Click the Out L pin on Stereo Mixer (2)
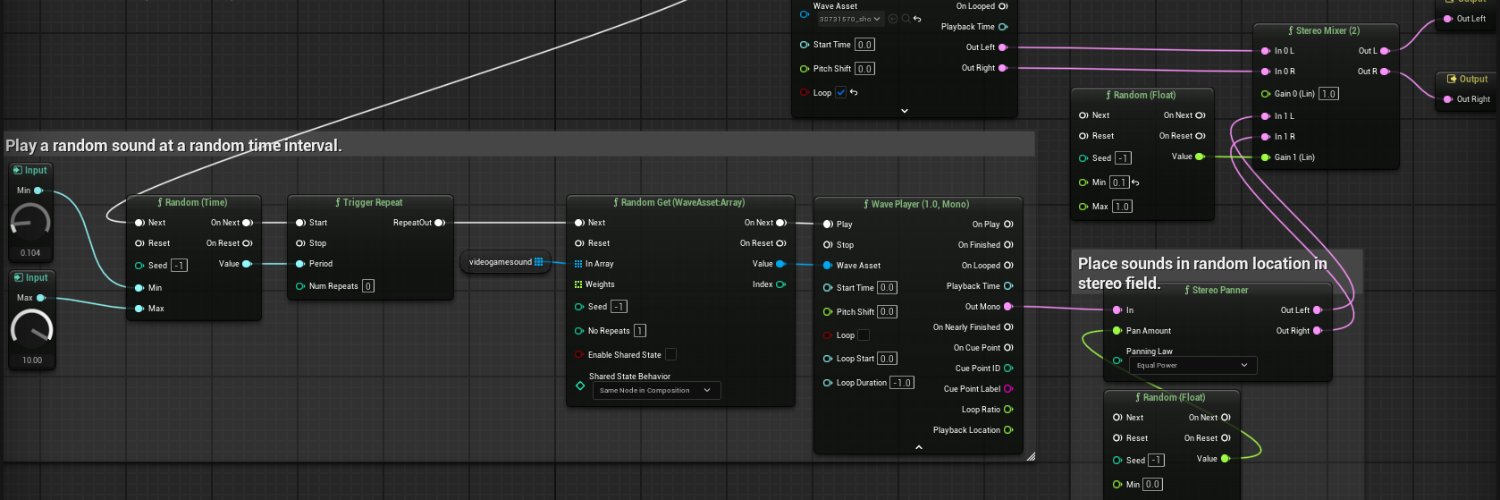Viewport: 1500px width, 500px height. click(1385, 50)
